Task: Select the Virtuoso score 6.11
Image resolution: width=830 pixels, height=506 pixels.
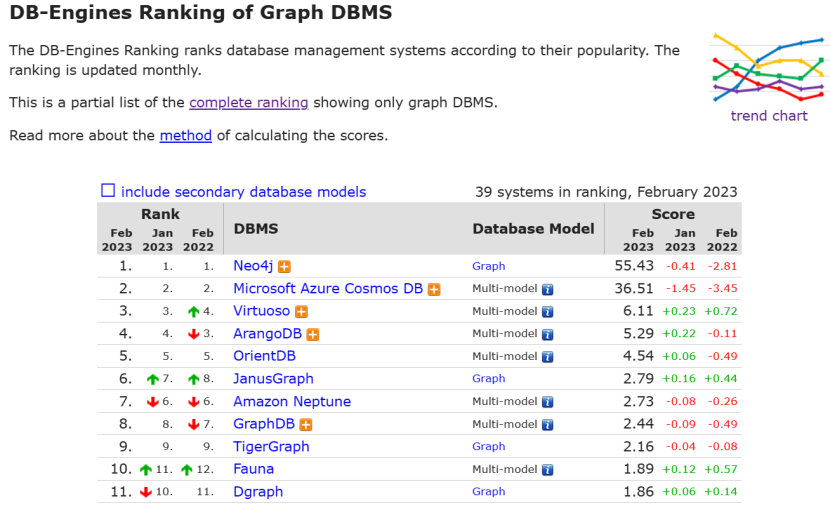Action: point(638,311)
